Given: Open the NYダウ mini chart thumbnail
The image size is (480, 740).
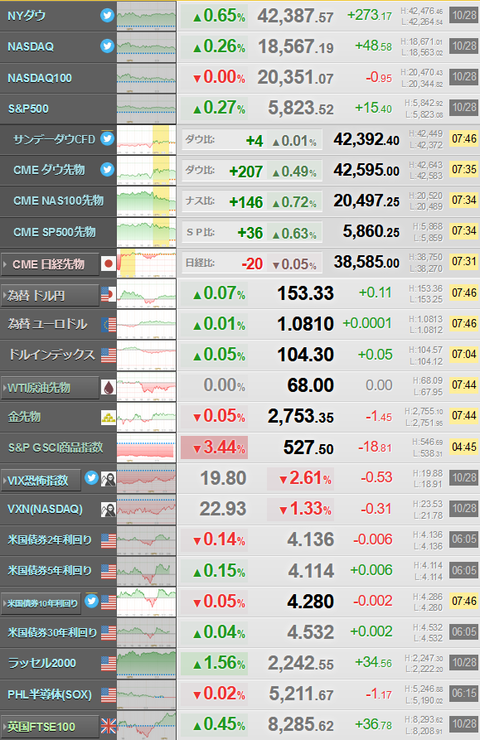Looking at the screenshot, I should [146, 16].
